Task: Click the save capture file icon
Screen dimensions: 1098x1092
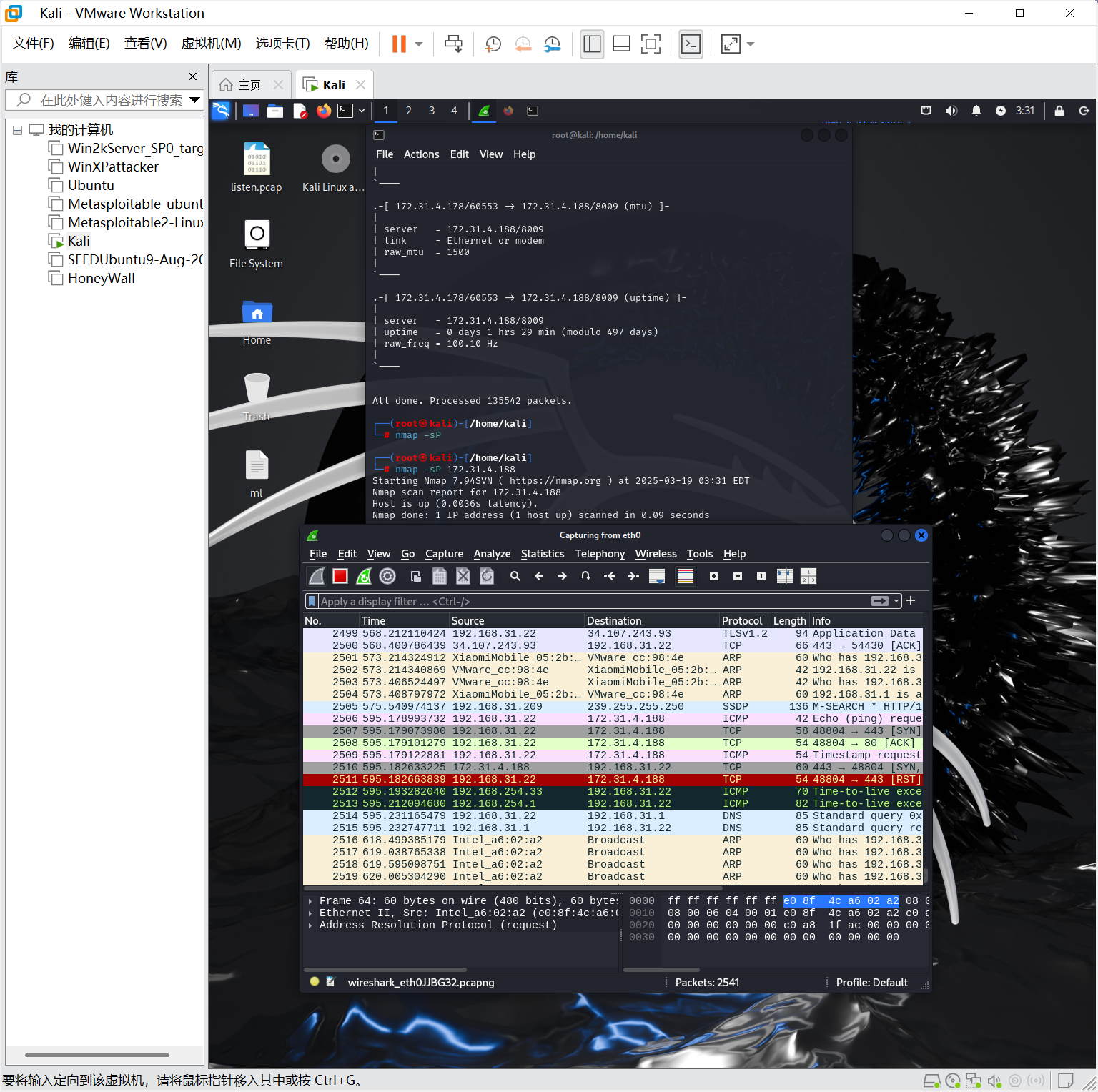Action: click(x=440, y=576)
